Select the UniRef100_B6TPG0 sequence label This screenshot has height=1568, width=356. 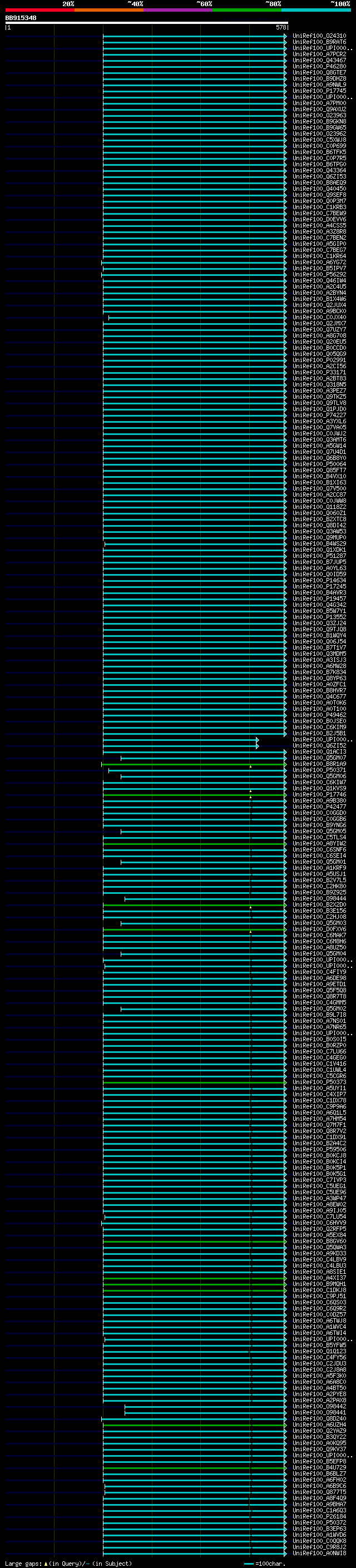point(319,164)
